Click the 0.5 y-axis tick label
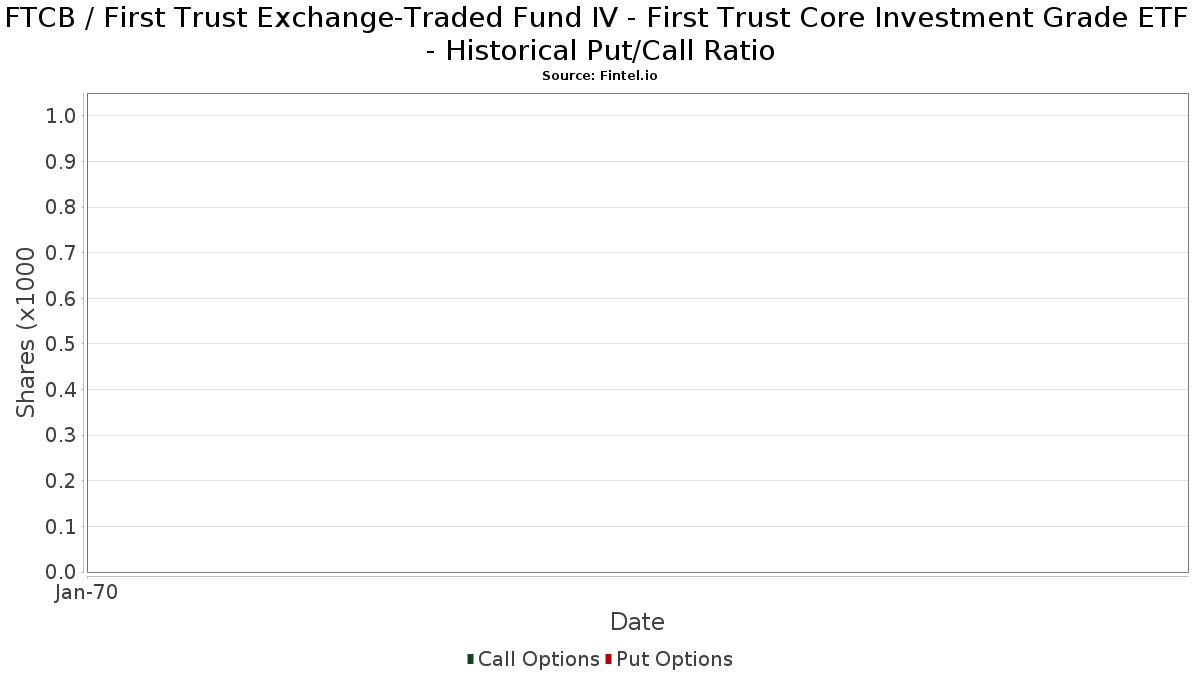 click(x=61, y=344)
